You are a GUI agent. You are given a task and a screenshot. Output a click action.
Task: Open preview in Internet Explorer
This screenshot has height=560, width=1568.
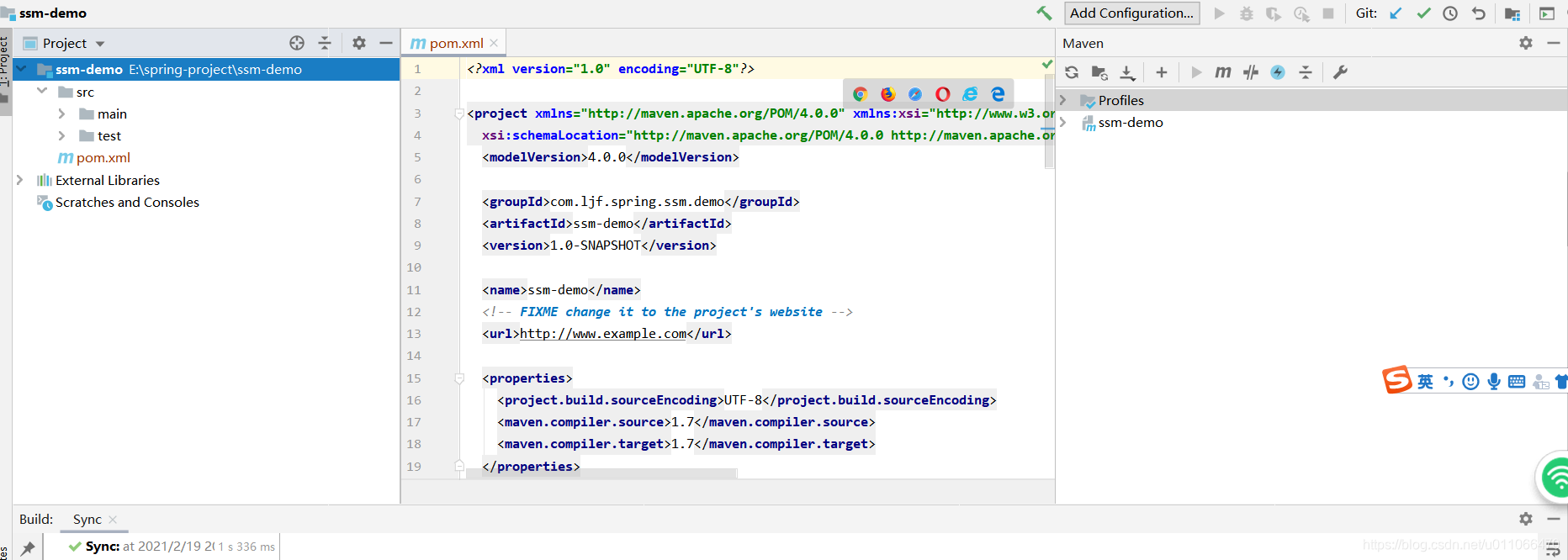click(970, 94)
